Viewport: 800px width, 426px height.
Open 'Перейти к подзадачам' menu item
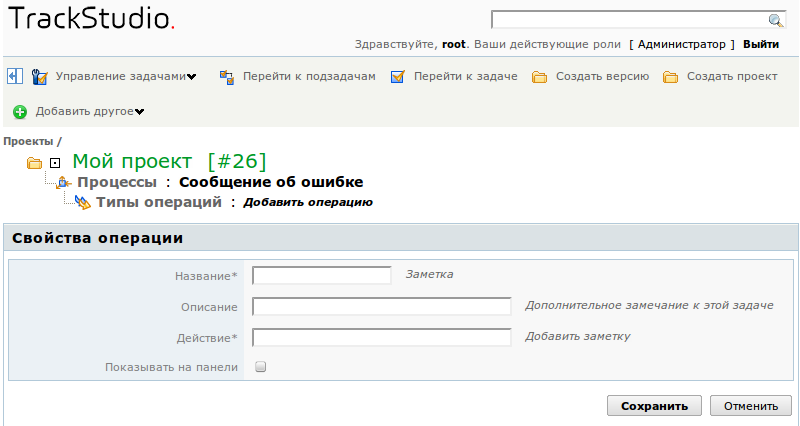tap(309, 77)
